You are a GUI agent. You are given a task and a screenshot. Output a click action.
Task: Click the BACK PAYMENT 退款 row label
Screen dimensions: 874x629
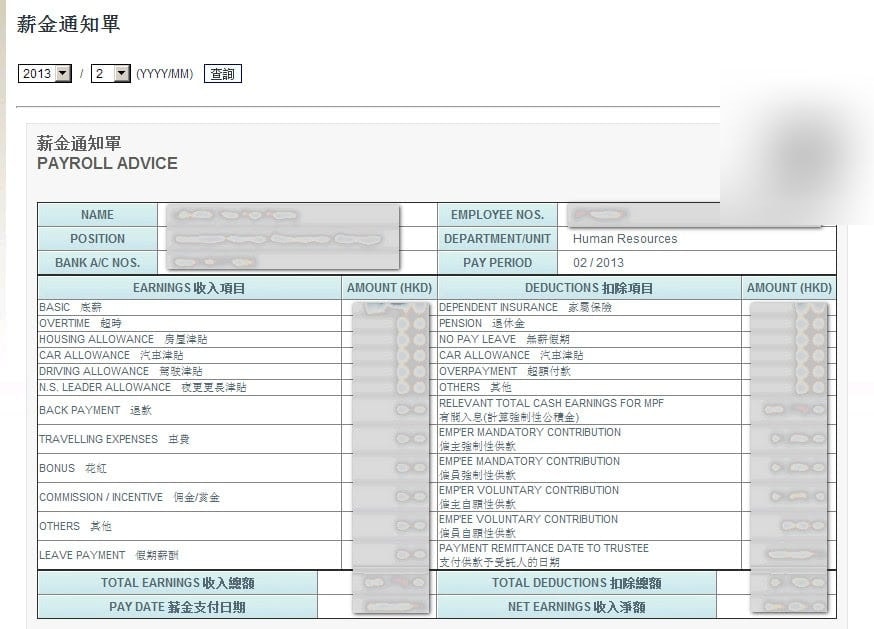tap(95, 410)
